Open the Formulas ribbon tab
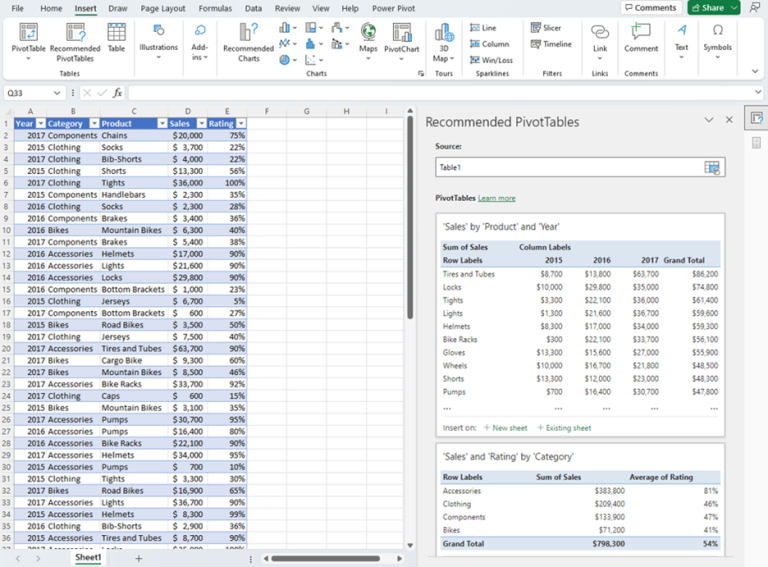The width and height of the screenshot is (768, 567). point(215,8)
